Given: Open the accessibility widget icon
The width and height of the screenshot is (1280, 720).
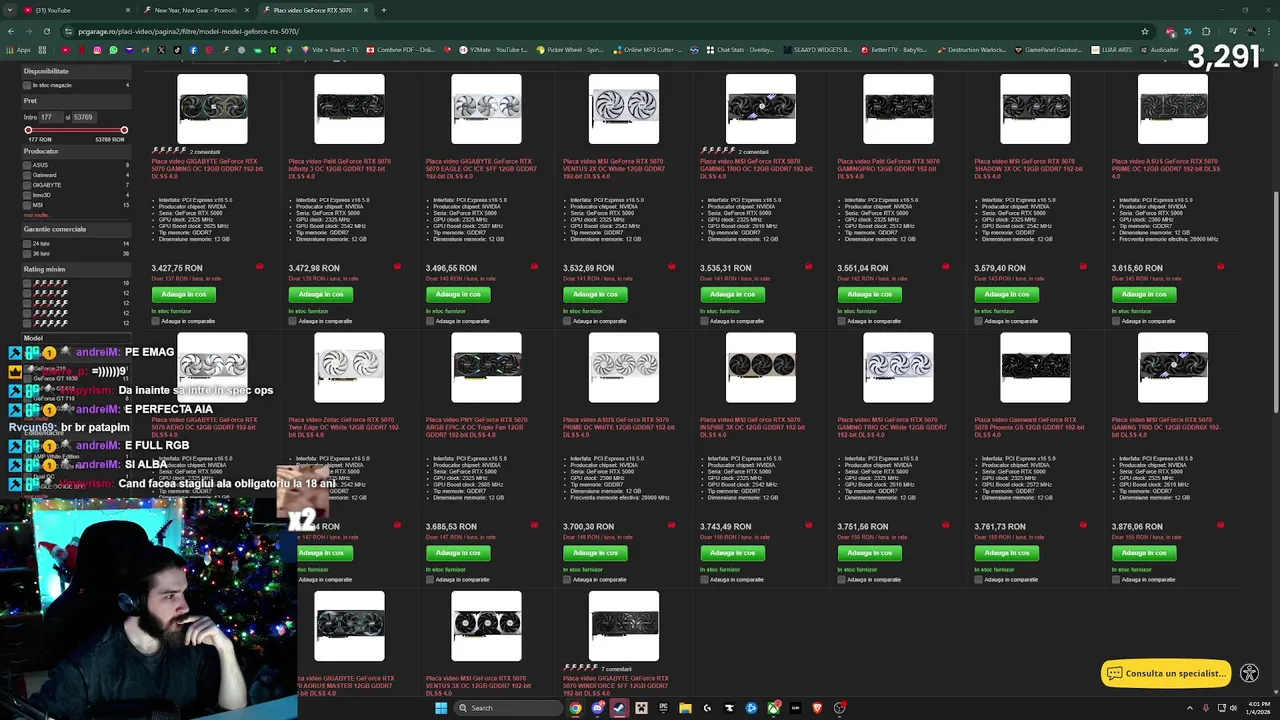Looking at the screenshot, I should (x=1249, y=673).
